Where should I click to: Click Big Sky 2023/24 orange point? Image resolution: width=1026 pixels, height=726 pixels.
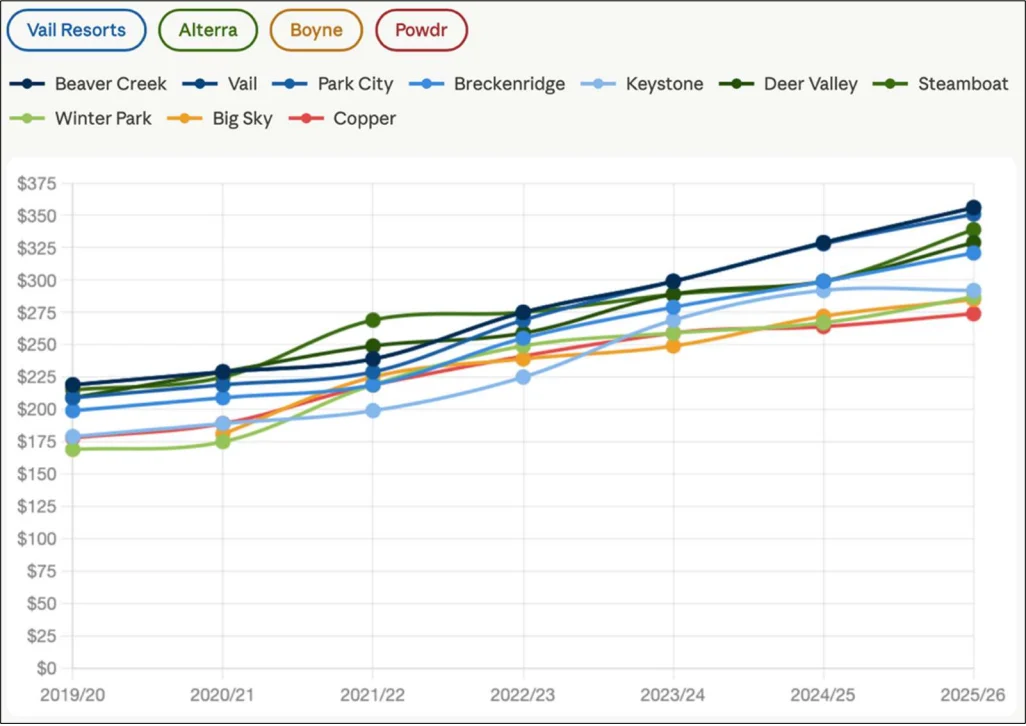pos(673,345)
